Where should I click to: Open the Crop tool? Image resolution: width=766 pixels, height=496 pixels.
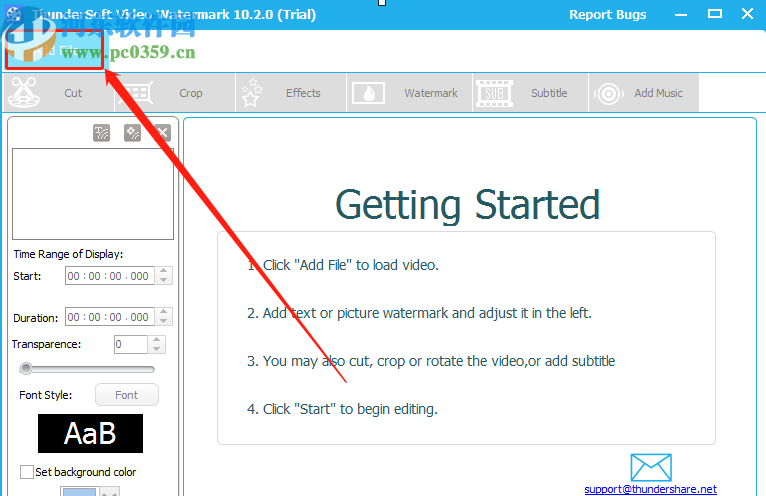point(175,93)
